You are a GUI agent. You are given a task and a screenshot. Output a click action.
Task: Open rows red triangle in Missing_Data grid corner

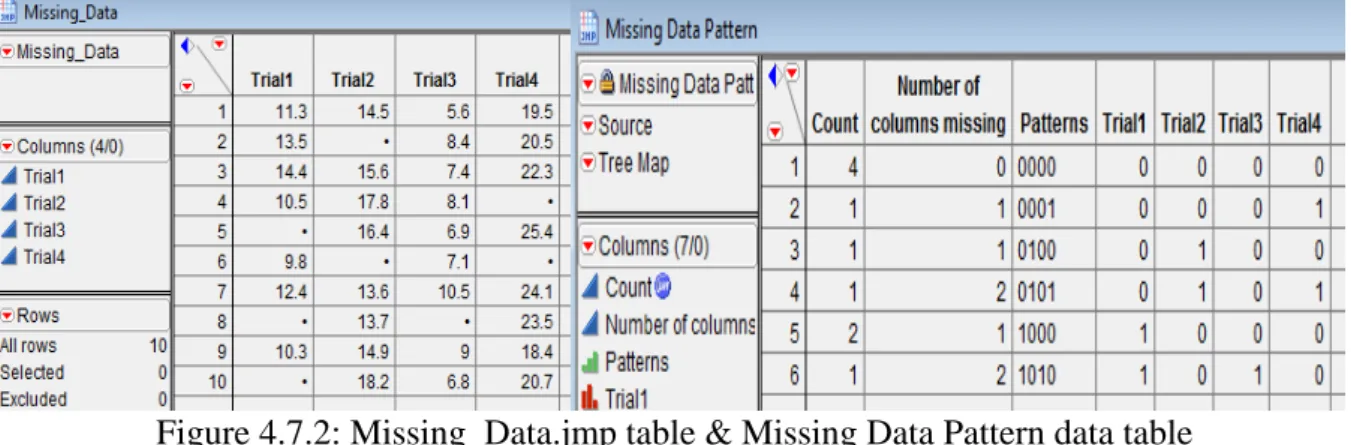[x=186, y=86]
